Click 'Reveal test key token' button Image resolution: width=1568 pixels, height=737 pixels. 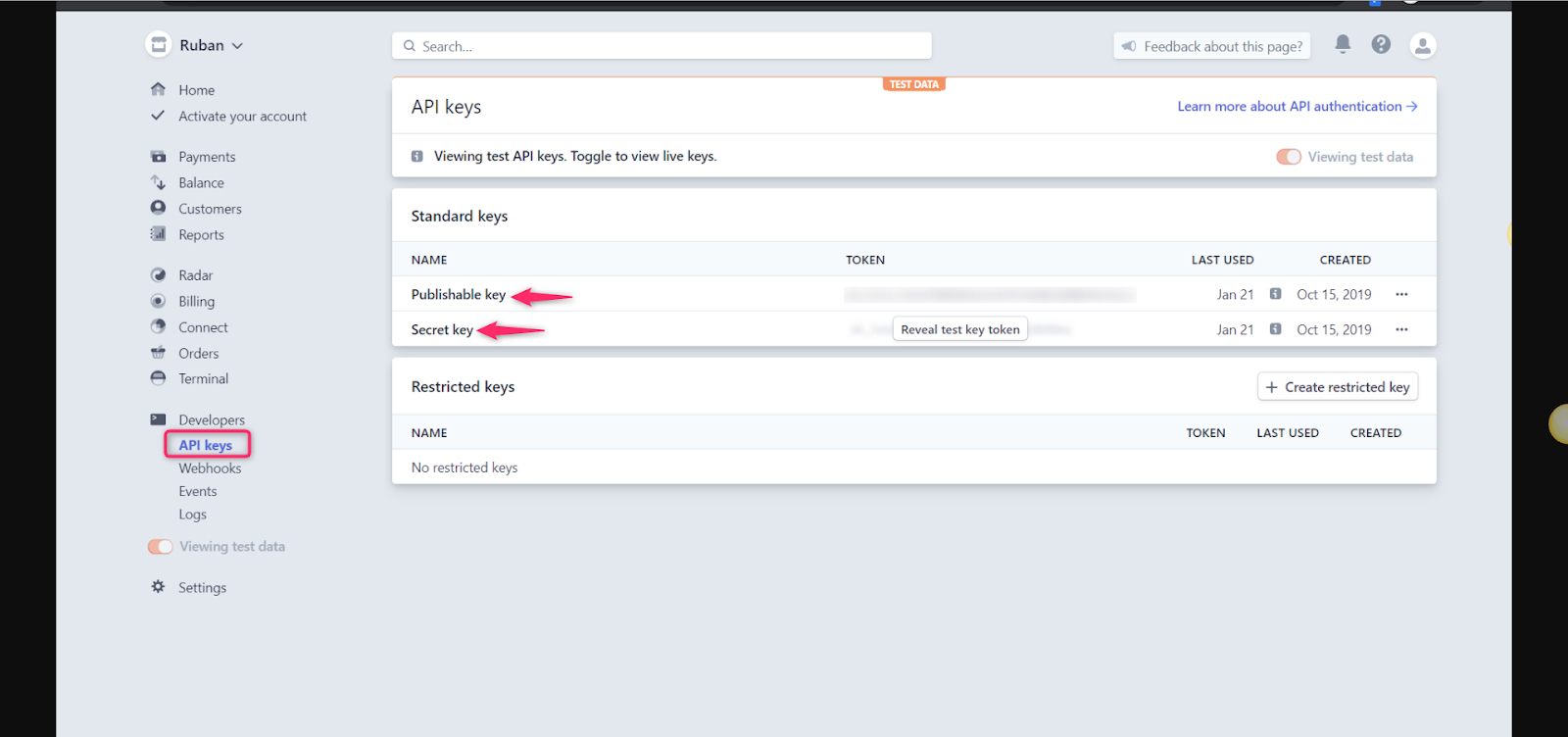pyautogui.click(x=960, y=329)
